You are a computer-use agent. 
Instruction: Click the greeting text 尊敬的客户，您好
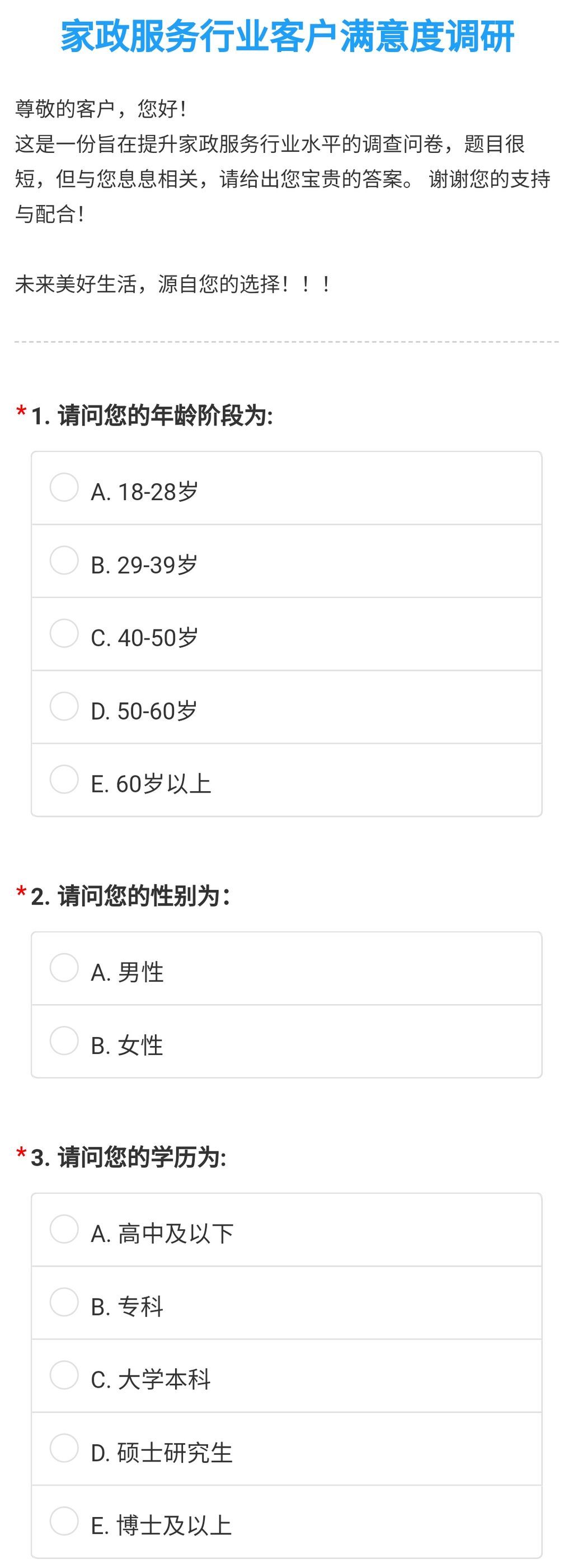click(x=101, y=109)
